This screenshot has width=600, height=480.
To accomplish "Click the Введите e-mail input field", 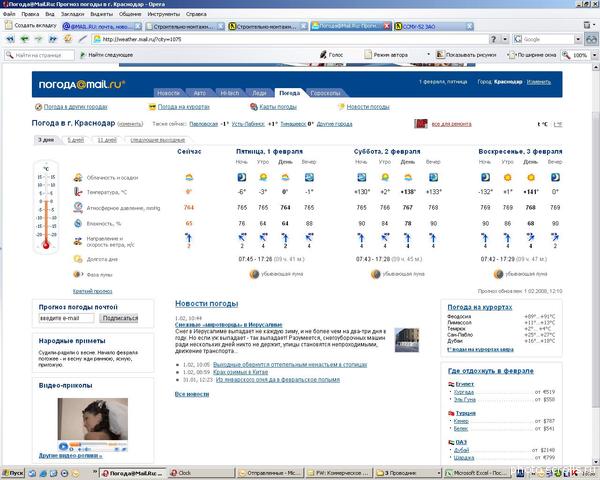I will (x=66, y=318).
